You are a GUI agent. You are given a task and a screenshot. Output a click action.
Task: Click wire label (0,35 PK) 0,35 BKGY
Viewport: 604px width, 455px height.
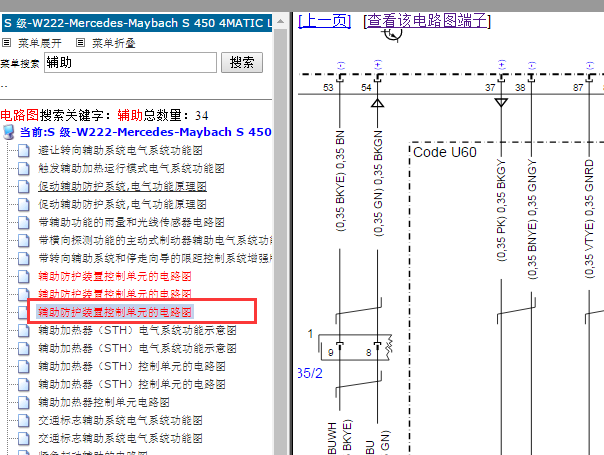pyautogui.click(x=501, y=210)
